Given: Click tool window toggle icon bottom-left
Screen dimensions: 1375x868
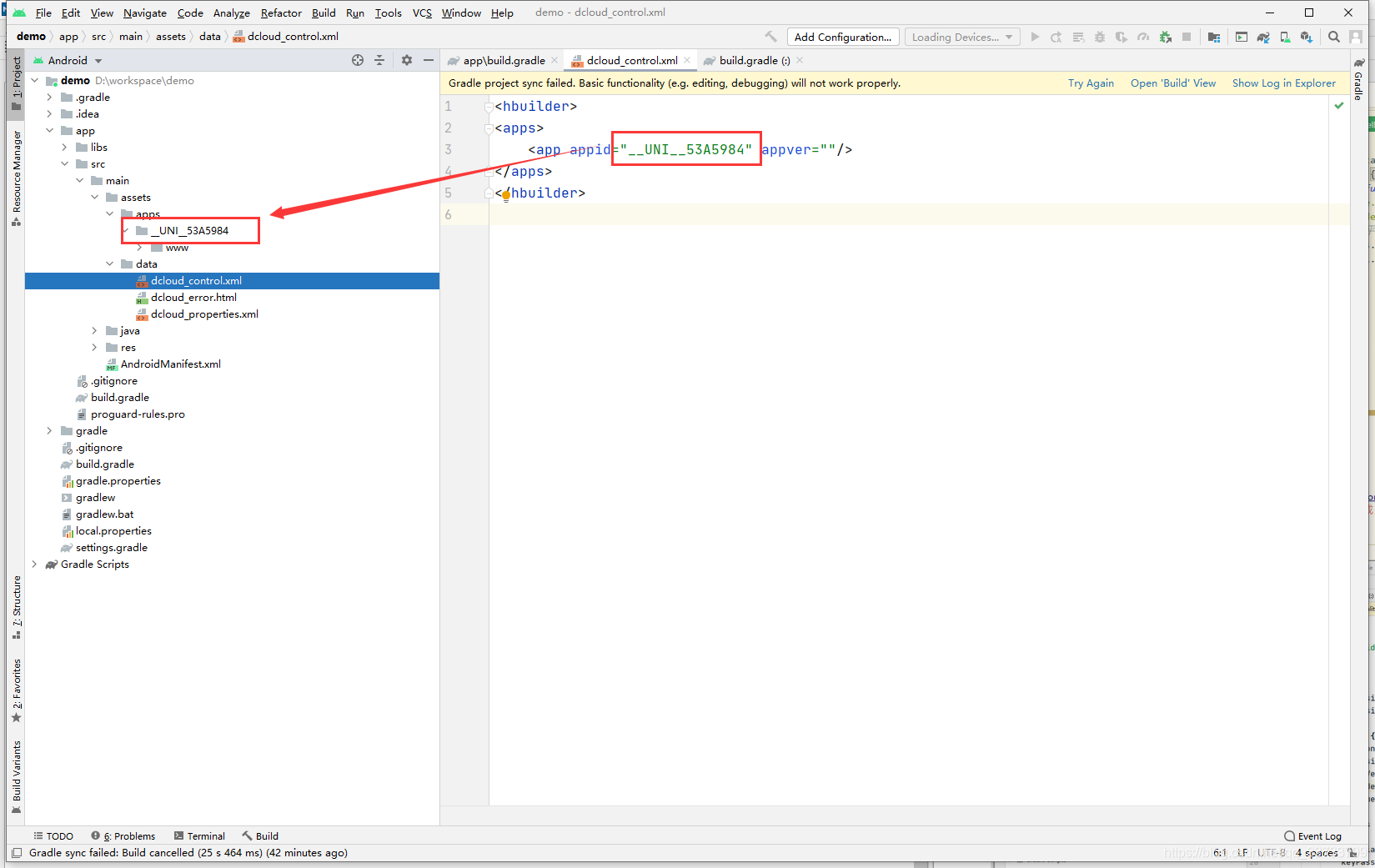Looking at the screenshot, I should (17, 853).
